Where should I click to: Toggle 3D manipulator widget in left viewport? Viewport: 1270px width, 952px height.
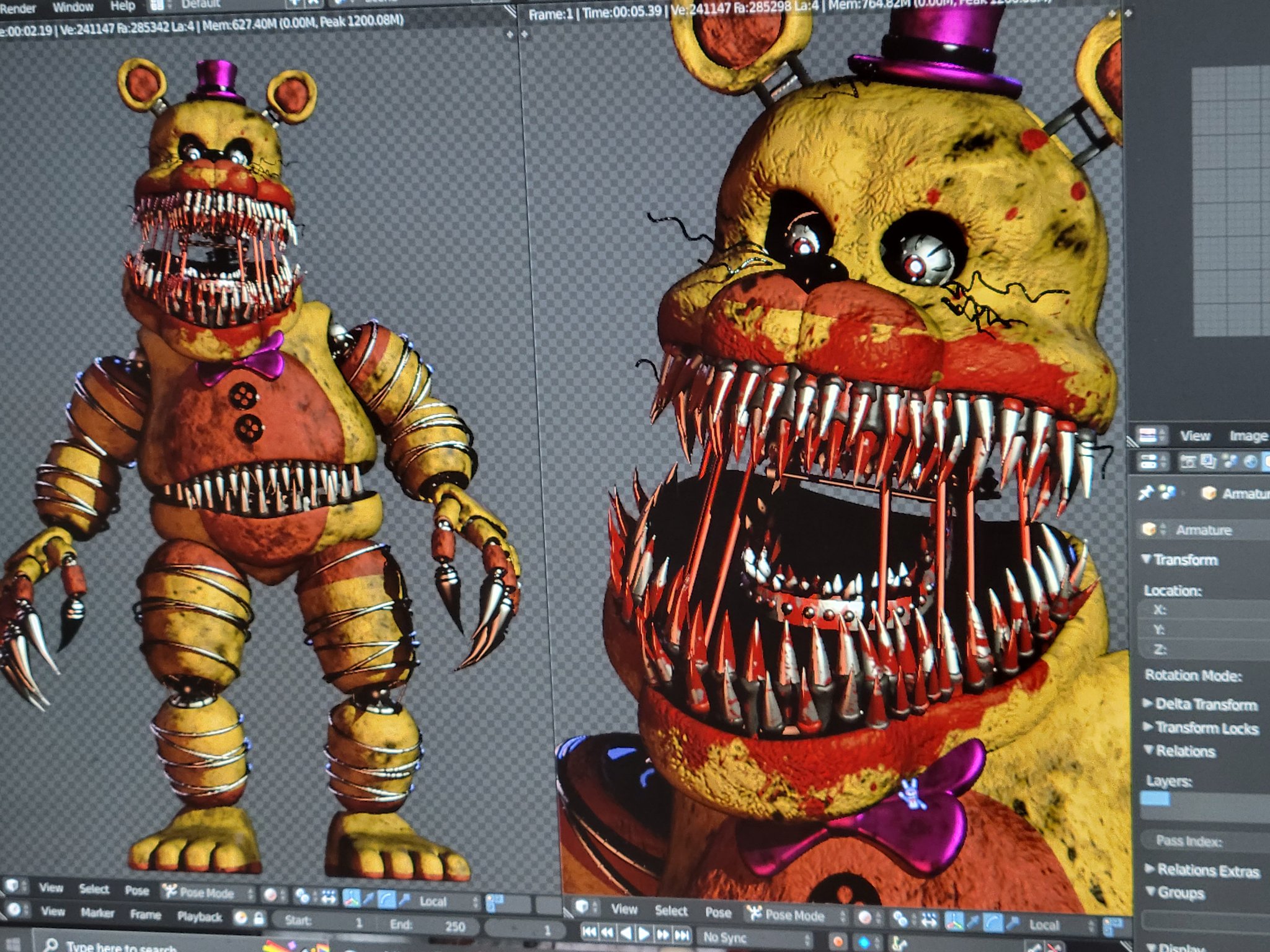click(x=351, y=898)
